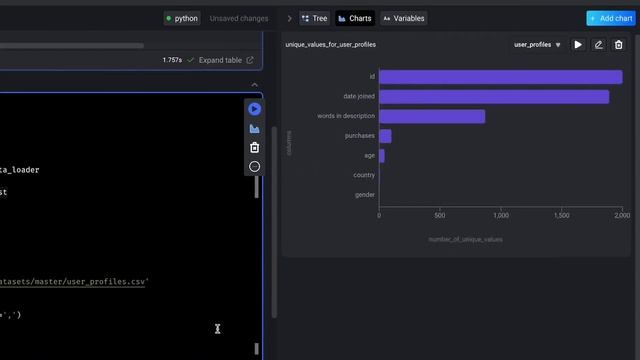Switch to the Variables tab
This screenshot has height=360, width=640.
(404, 18)
